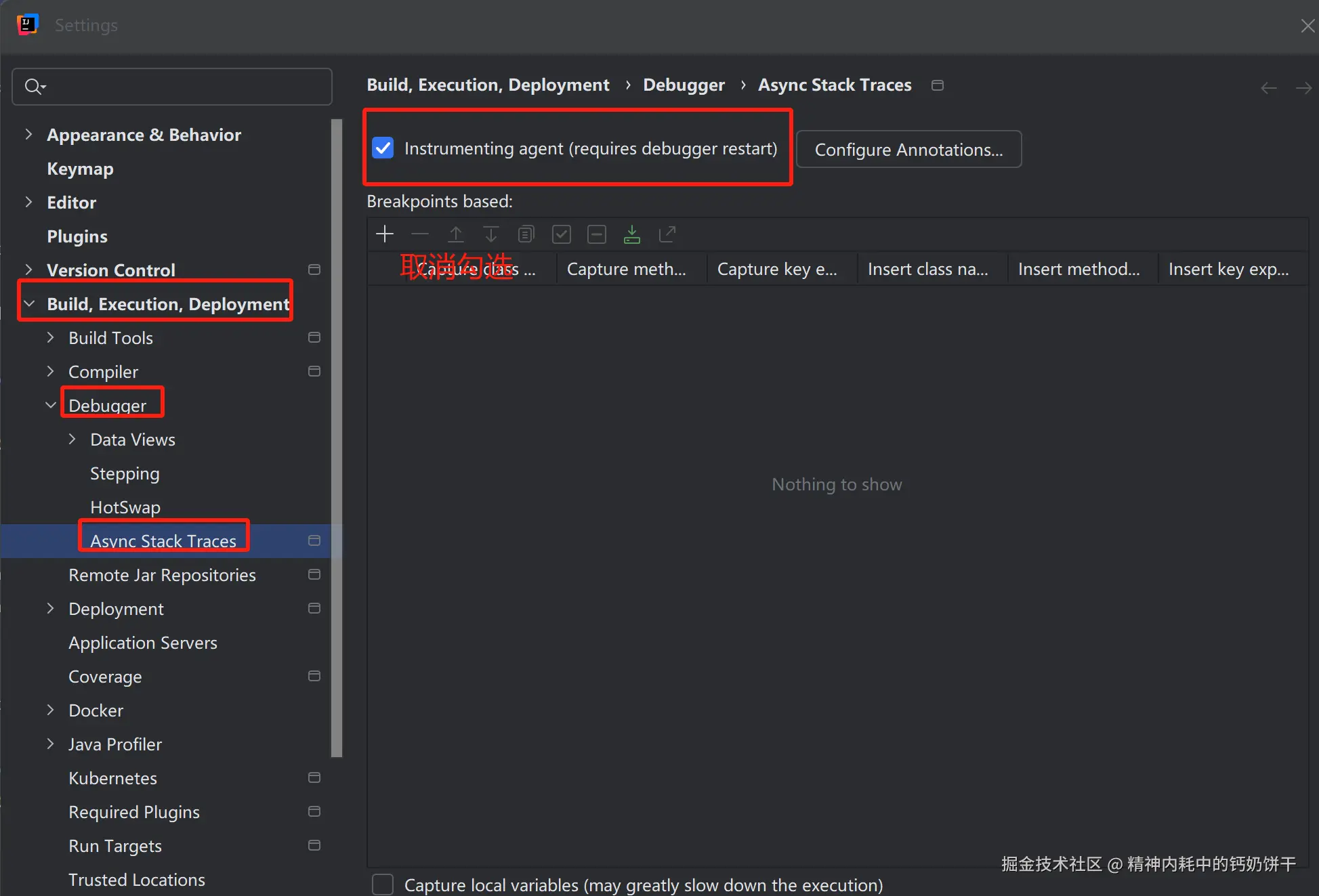Click the Duplicate (copy) toolbar icon

tap(526, 234)
